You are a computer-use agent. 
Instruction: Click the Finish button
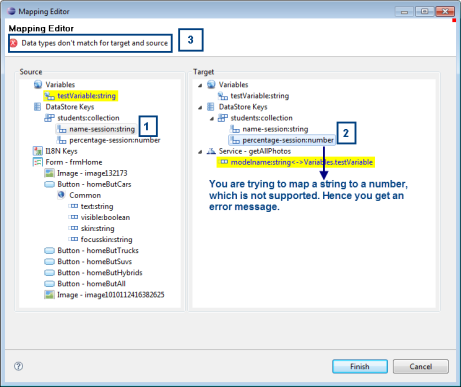tap(360, 366)
